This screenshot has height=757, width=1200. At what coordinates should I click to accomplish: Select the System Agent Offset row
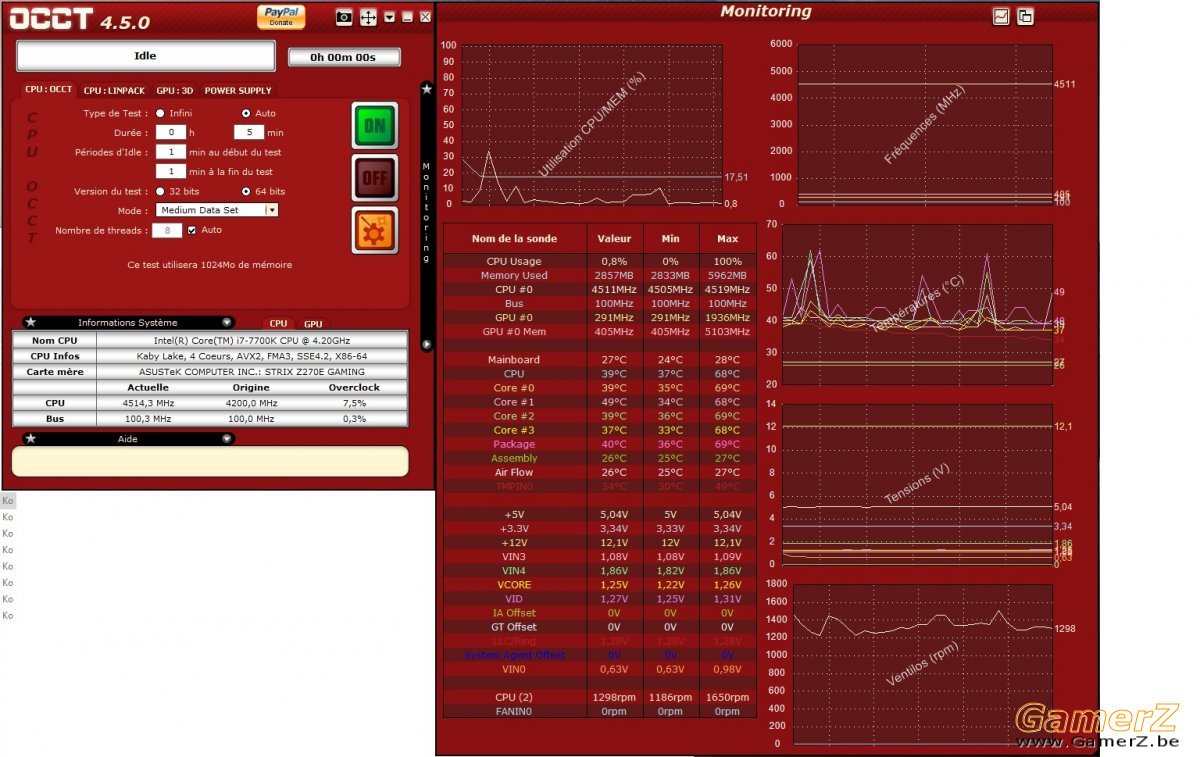tap(600, 655)
